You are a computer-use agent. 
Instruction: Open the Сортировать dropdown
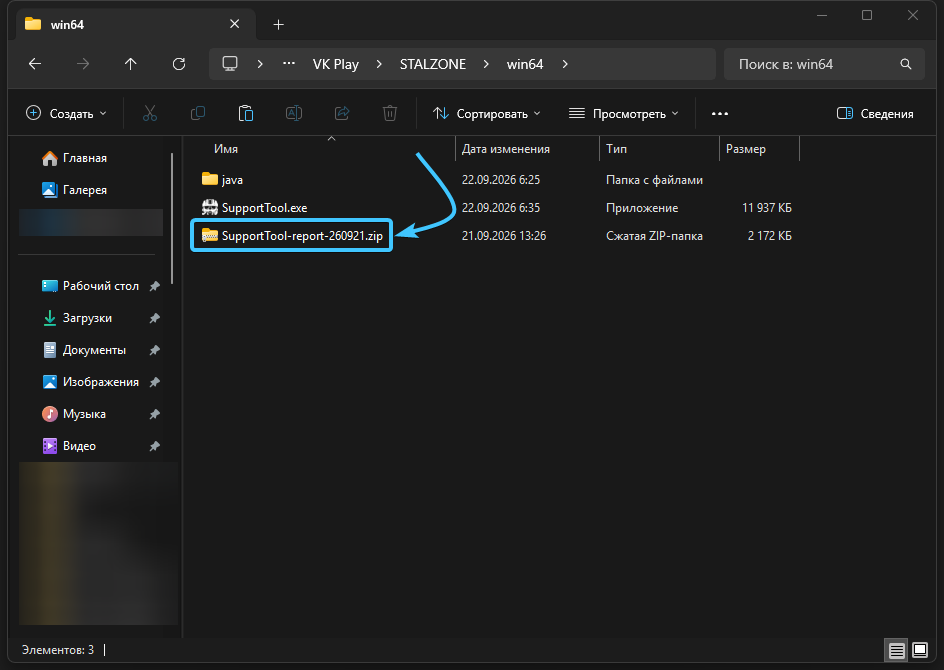[487, 113]
